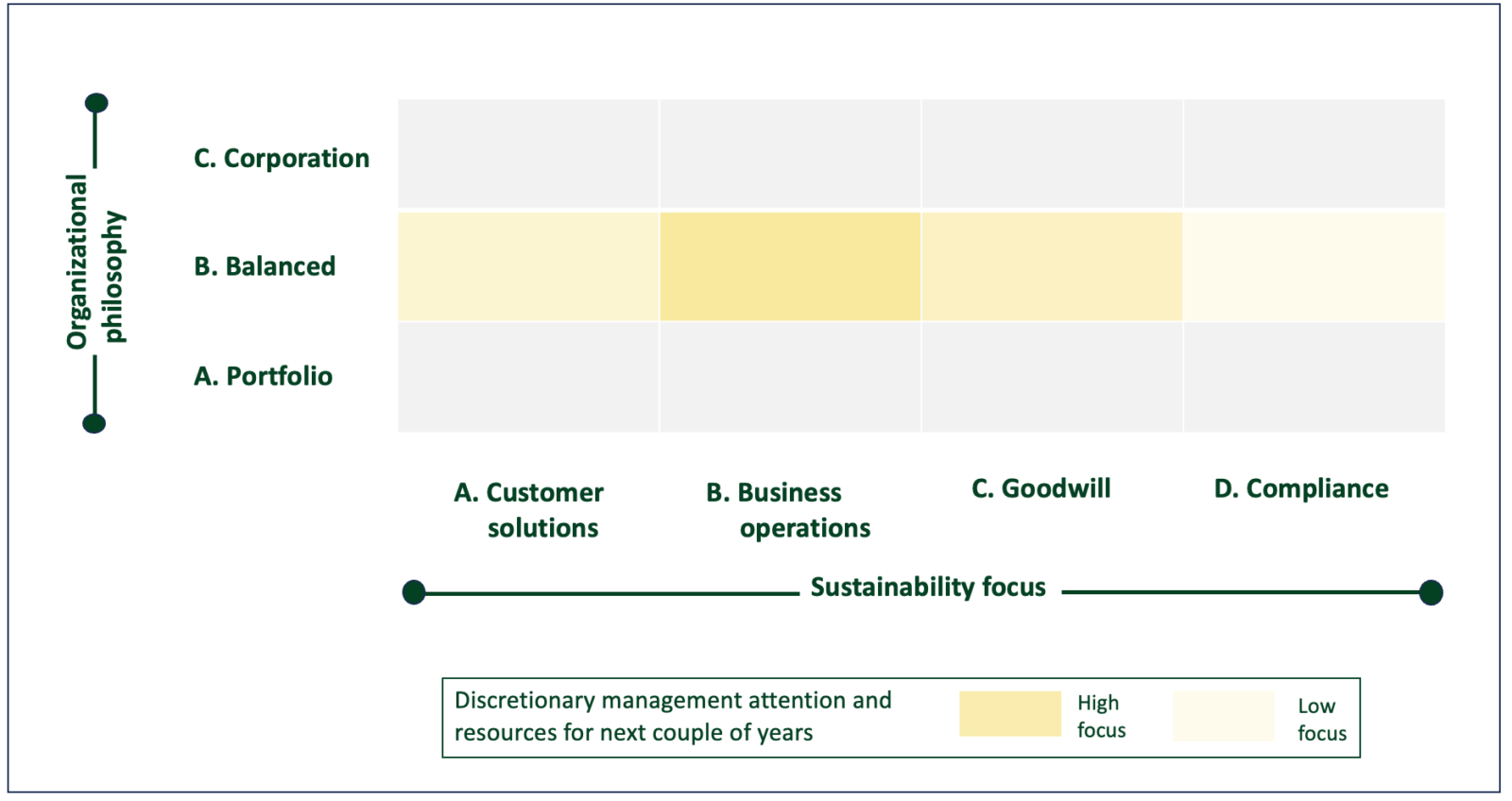Click the Corporation row Goodwill cell
This screenshot has height=801, width=1512.
(x=1052, y=153)
